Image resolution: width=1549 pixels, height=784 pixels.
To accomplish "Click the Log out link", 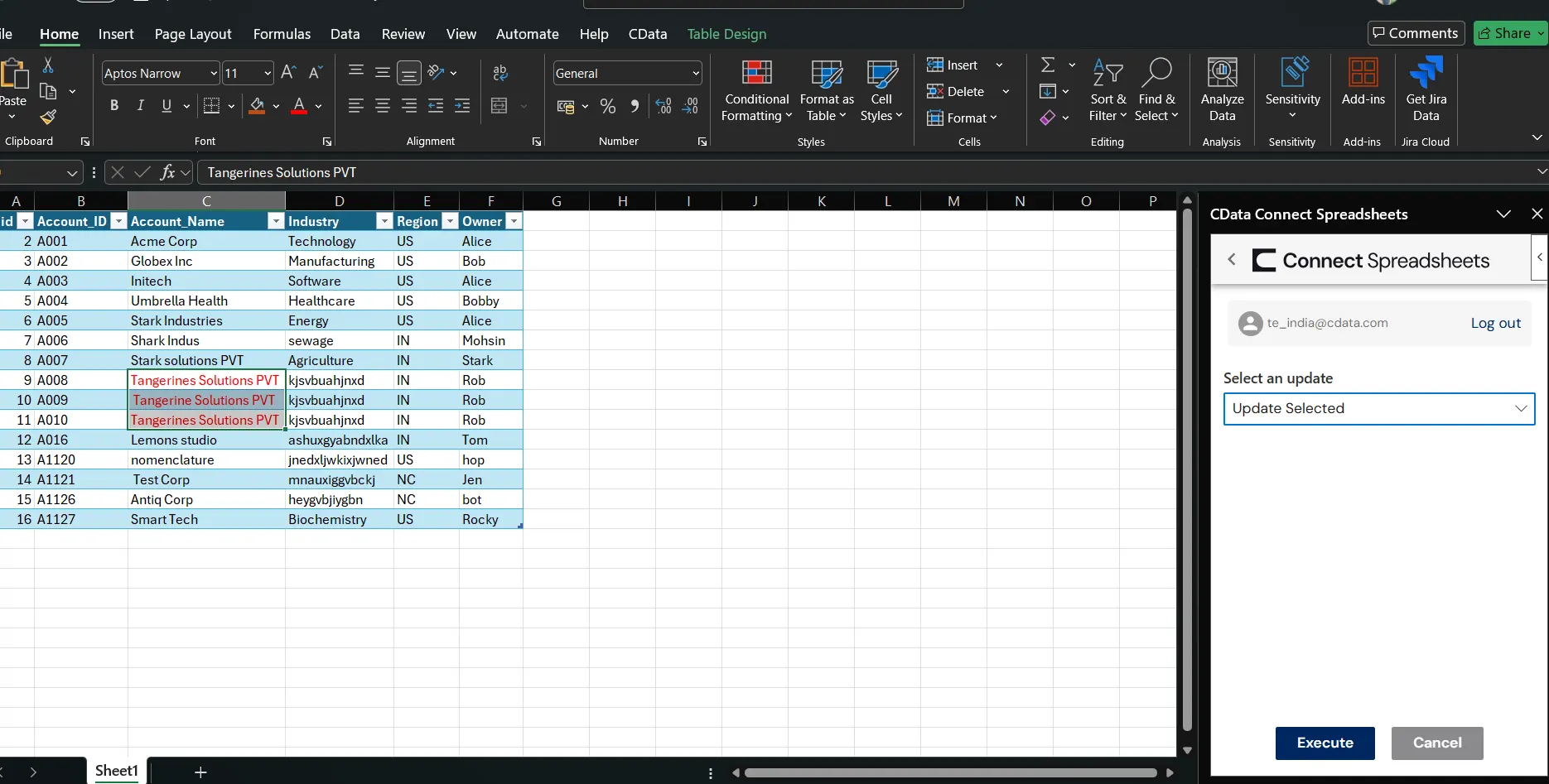I will pyautogui.click(x=1495, y=323).
